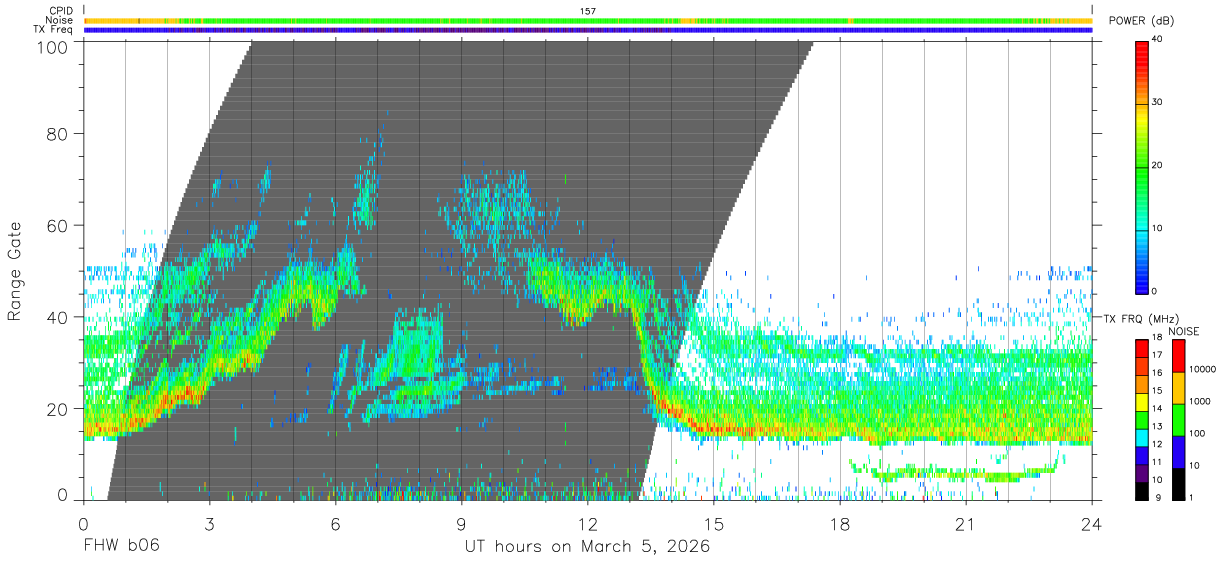The width and height of the screenshot is (1228, 567).
Task: Click the '40' range gate axis tick
Action: point(58,317)
